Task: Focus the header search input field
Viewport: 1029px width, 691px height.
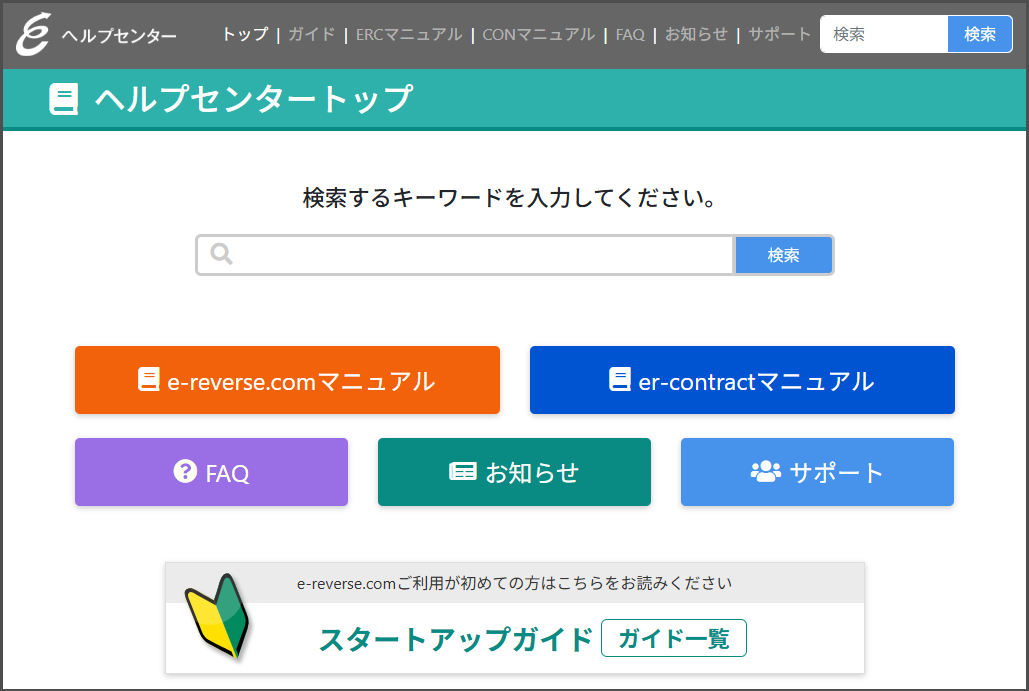Action: pos(883,34)
